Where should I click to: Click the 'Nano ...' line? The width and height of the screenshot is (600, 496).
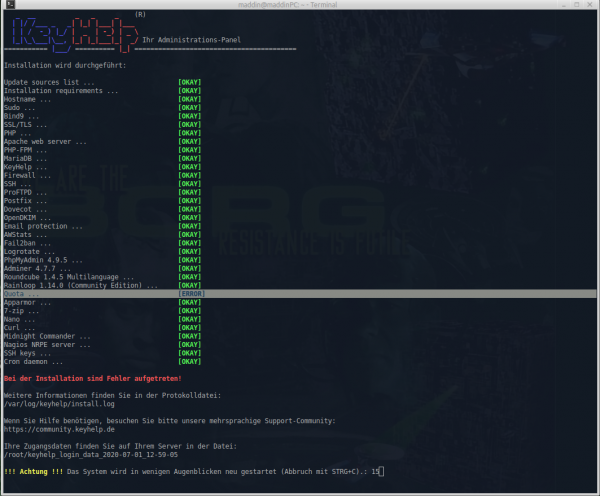click(19, 319)
